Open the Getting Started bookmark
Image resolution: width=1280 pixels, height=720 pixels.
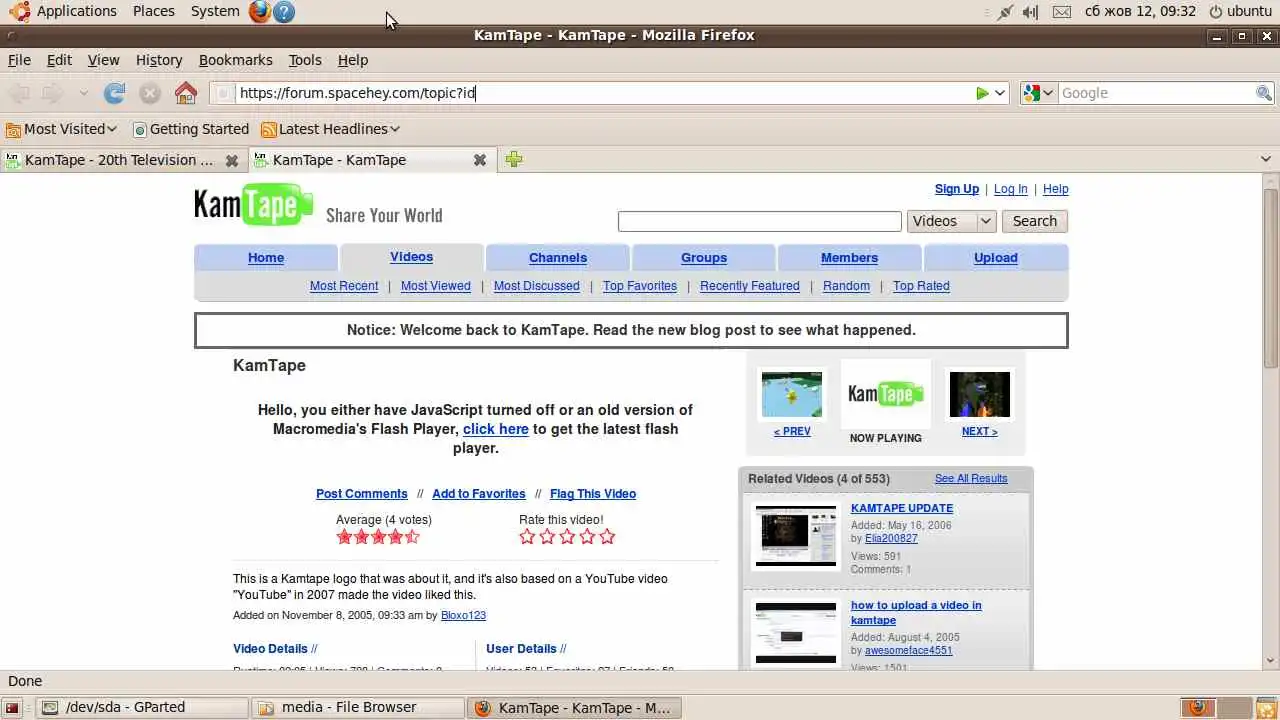191,129
